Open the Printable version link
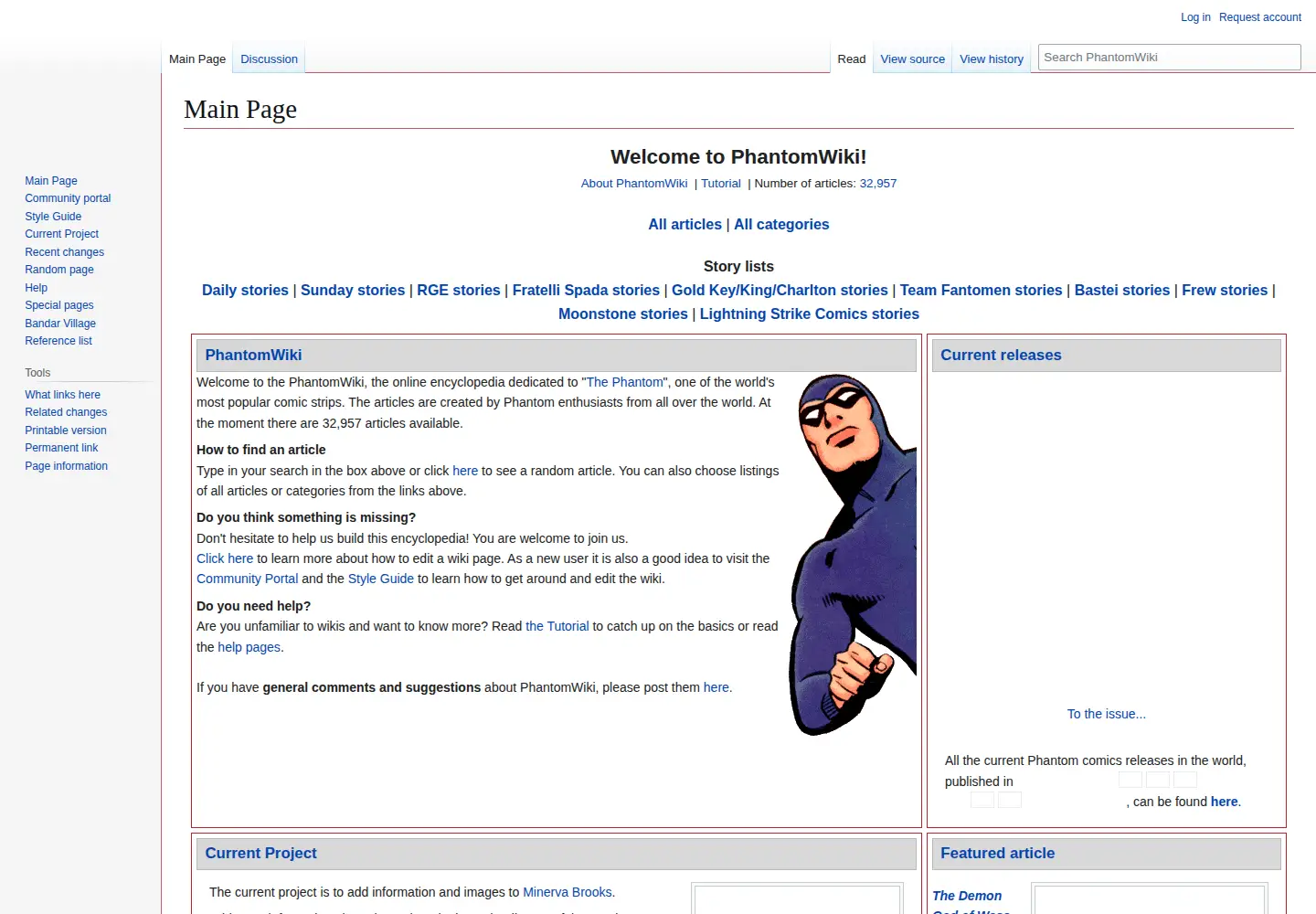This screenshot has width=1316, height=914. [66, 430]
